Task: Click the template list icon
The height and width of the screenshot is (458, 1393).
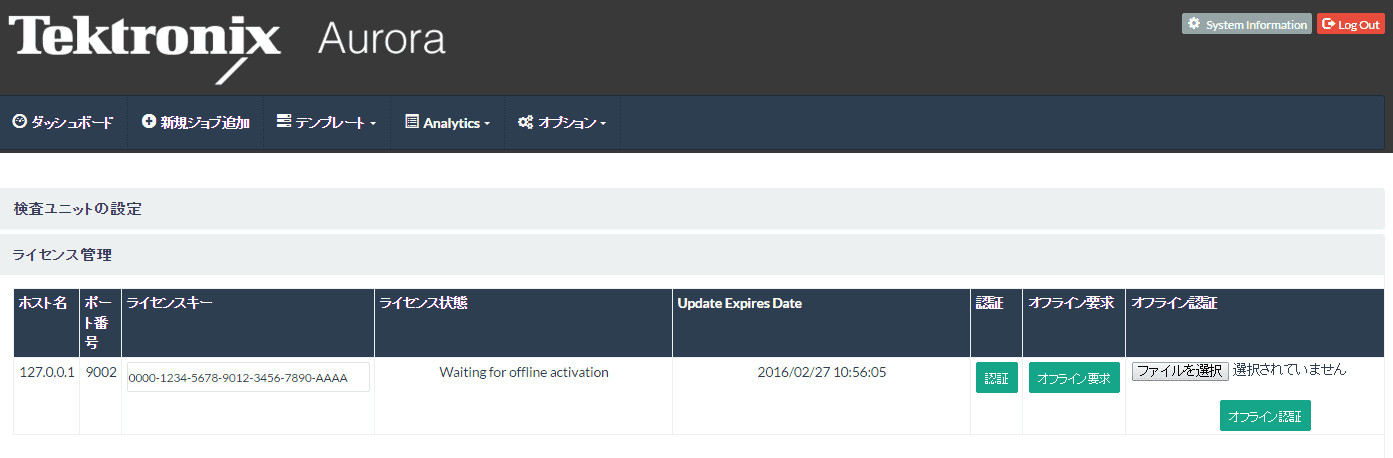Action: pos(283,121)
